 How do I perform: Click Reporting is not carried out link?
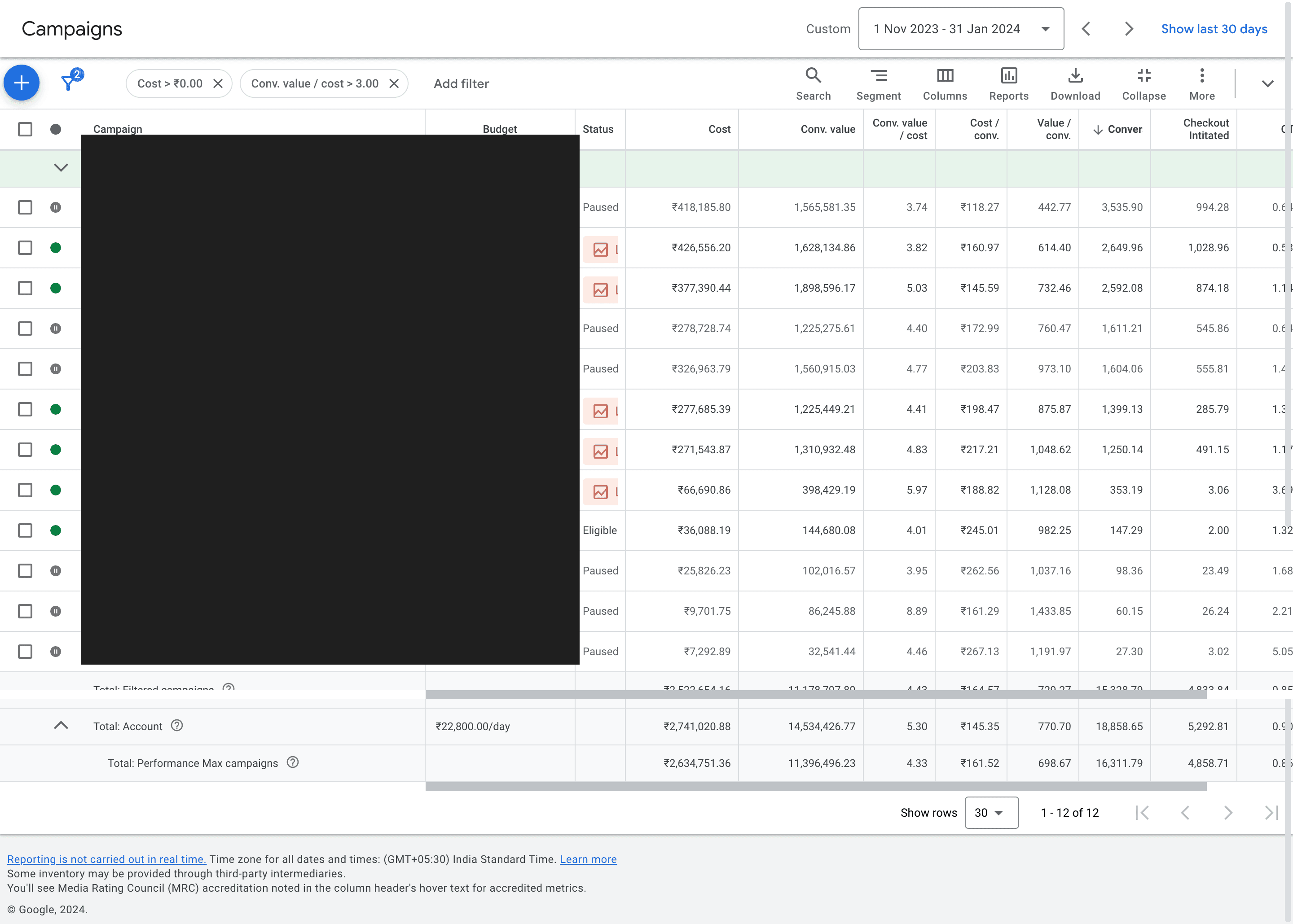pyautogui.click(x=106, y=859)
